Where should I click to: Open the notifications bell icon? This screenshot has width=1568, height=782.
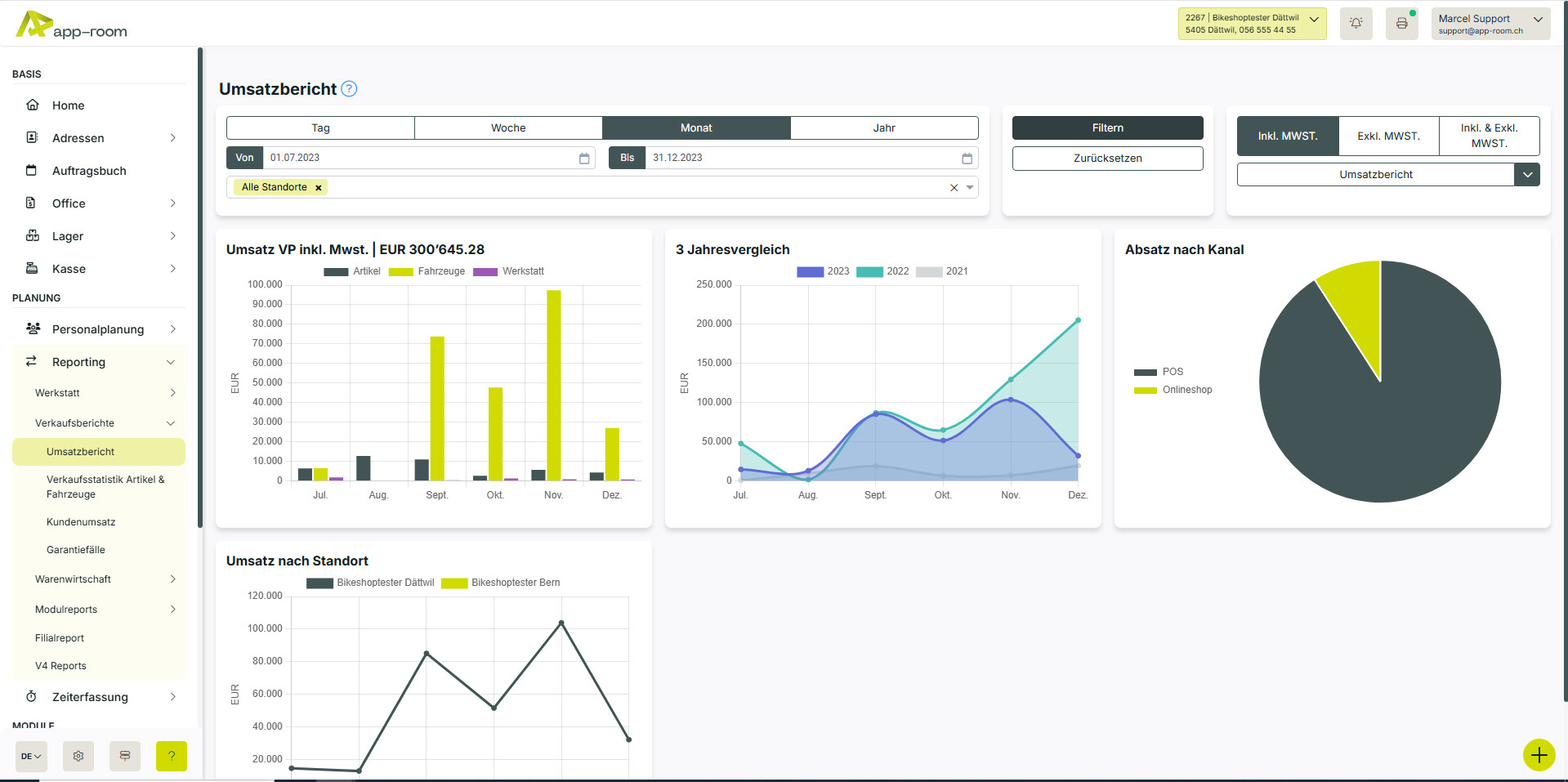(1356, 24)
